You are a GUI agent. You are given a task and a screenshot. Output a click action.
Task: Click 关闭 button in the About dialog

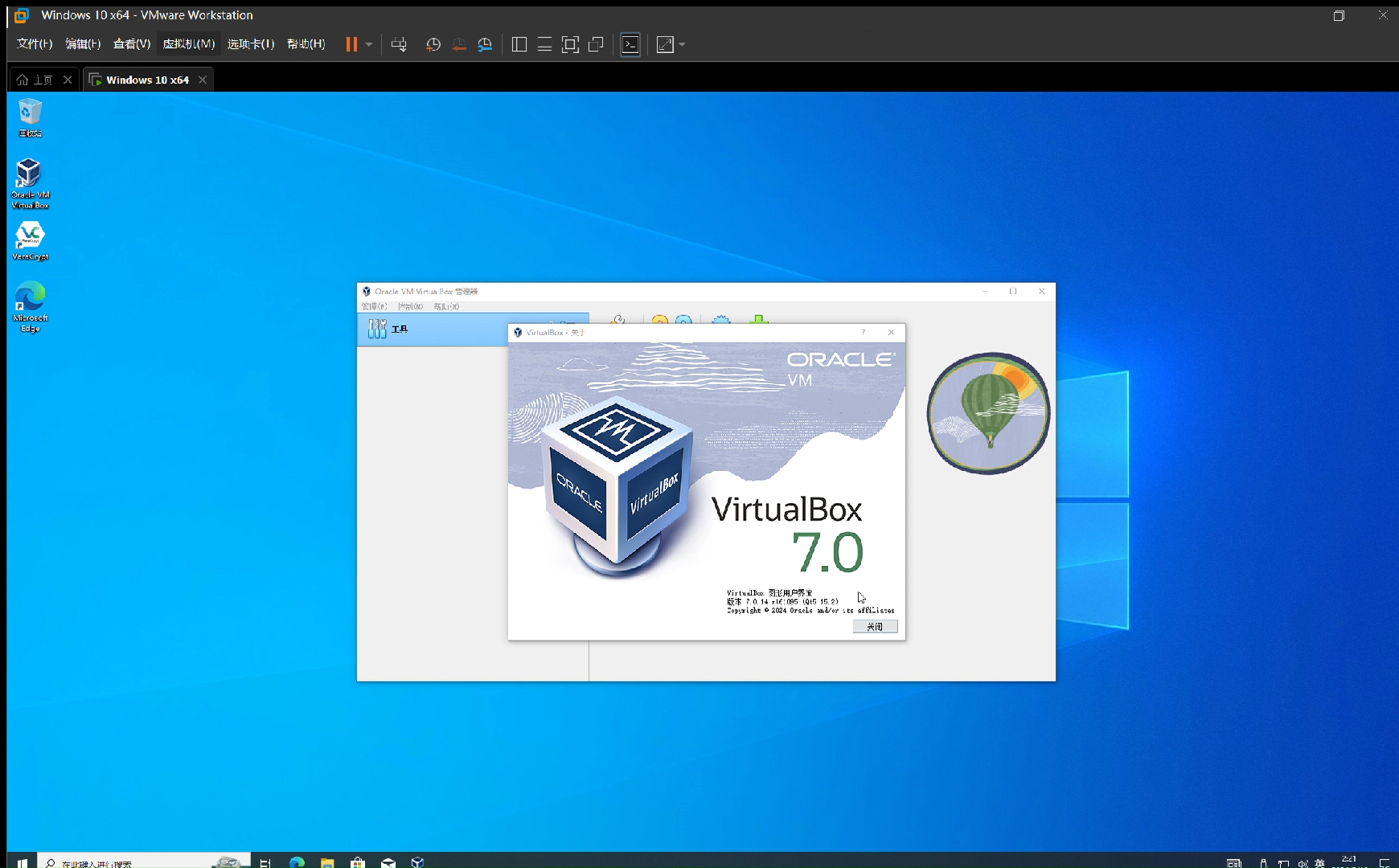[x=875, y=626]
